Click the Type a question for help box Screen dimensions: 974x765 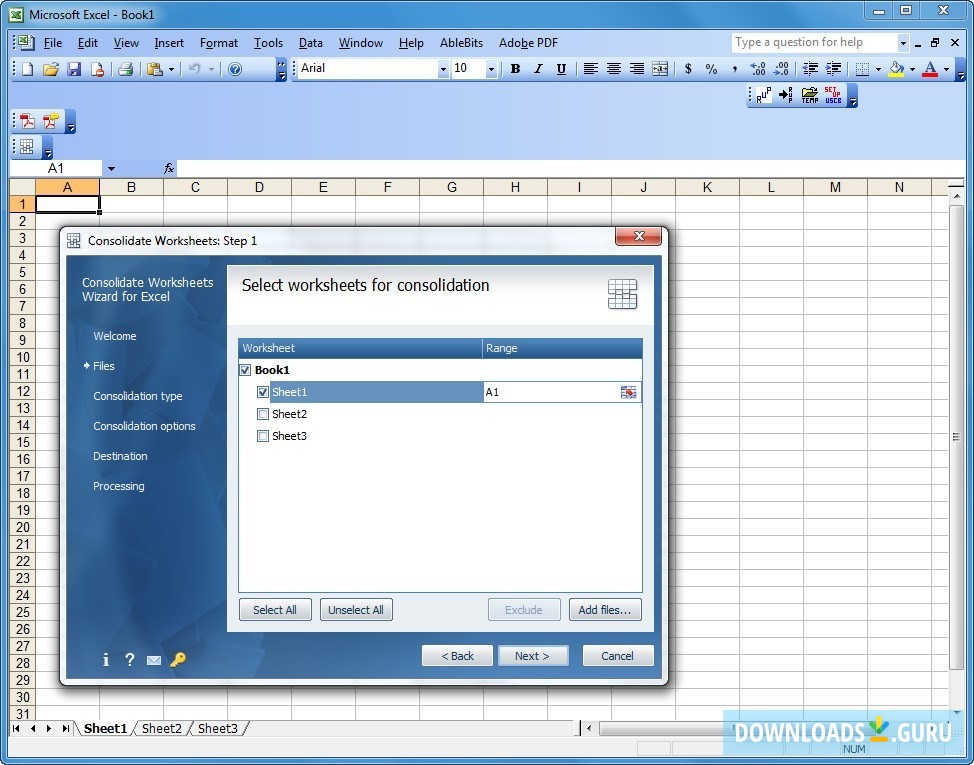[x=814, y=42]
